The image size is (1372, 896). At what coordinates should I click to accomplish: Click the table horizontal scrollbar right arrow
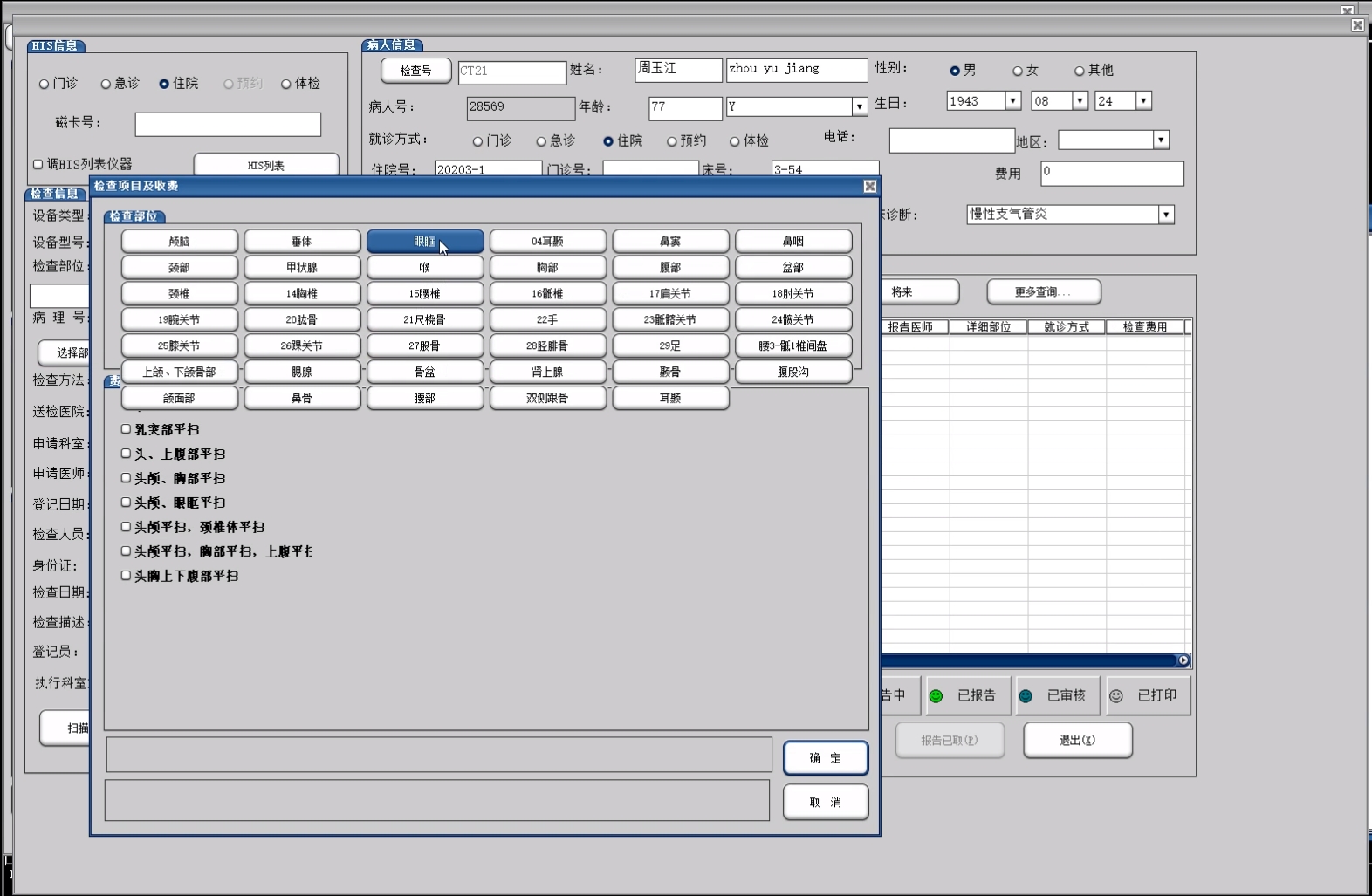(x=1183, y=660)
